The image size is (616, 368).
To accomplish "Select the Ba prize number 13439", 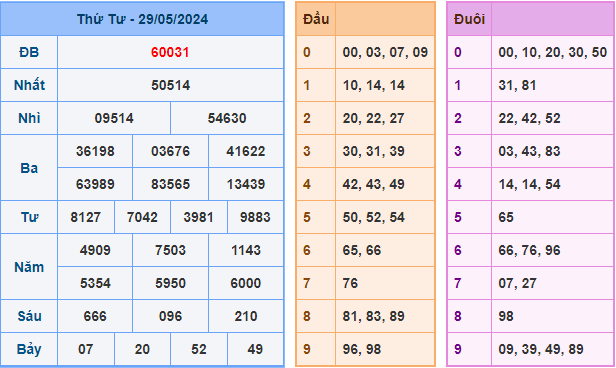I will point(246,184).
